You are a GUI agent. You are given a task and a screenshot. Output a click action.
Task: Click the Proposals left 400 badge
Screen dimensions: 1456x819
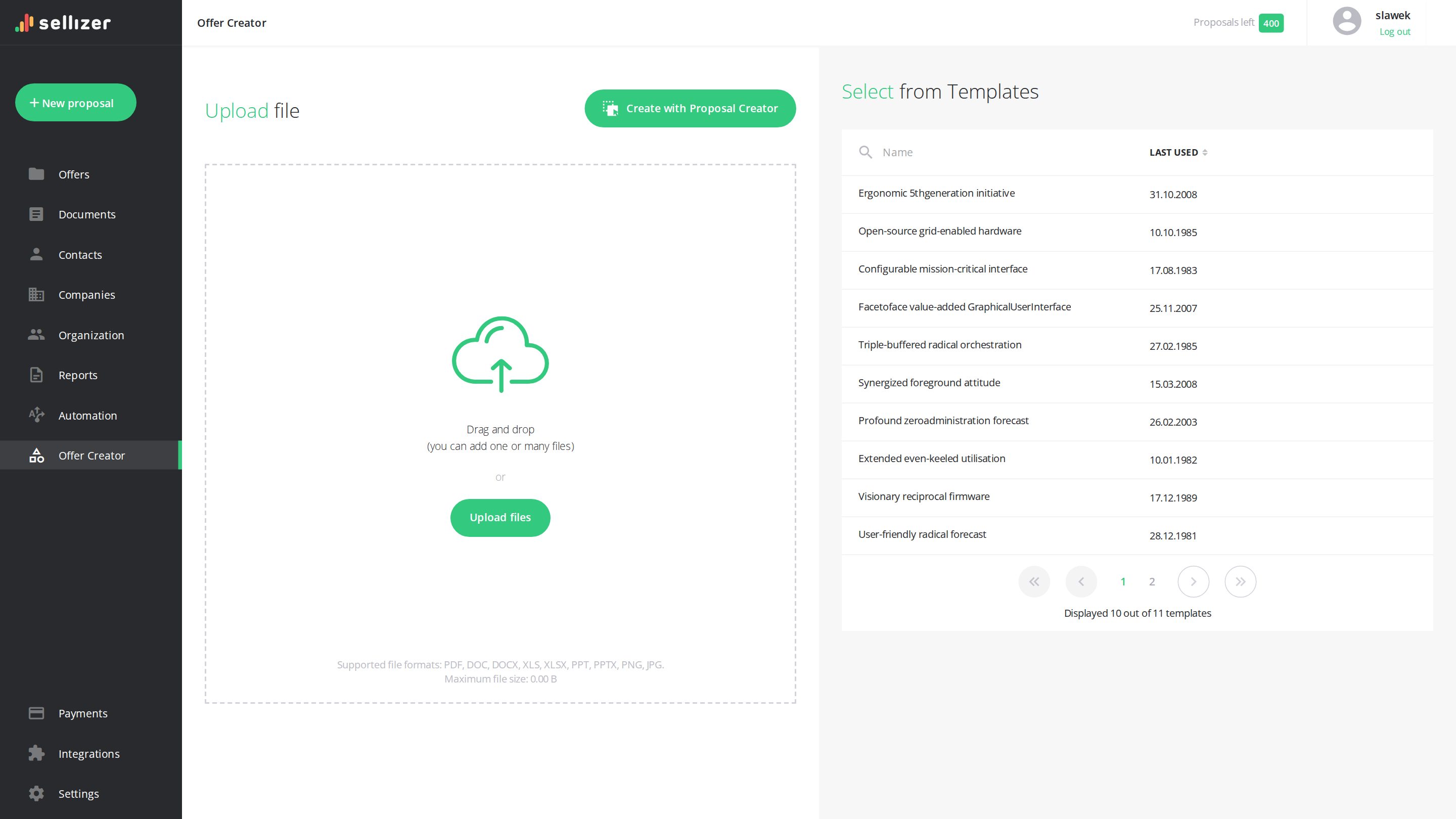(x=1270, y=23)
